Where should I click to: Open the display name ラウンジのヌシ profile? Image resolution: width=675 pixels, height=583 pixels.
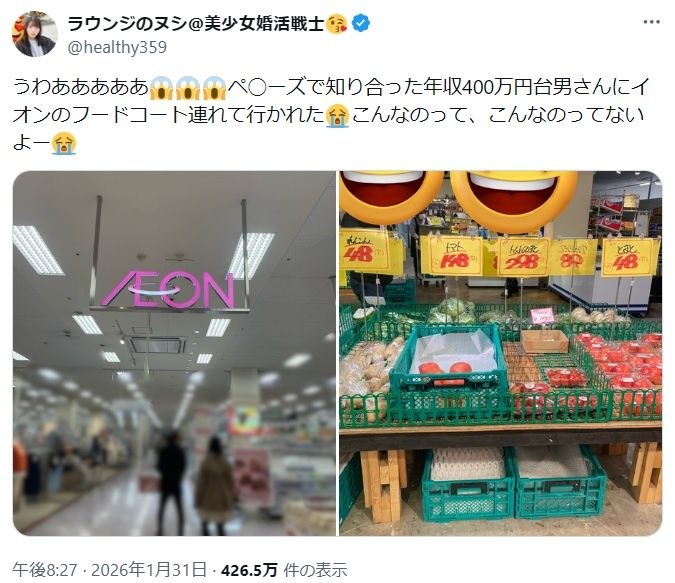click(x=195, y=24)
